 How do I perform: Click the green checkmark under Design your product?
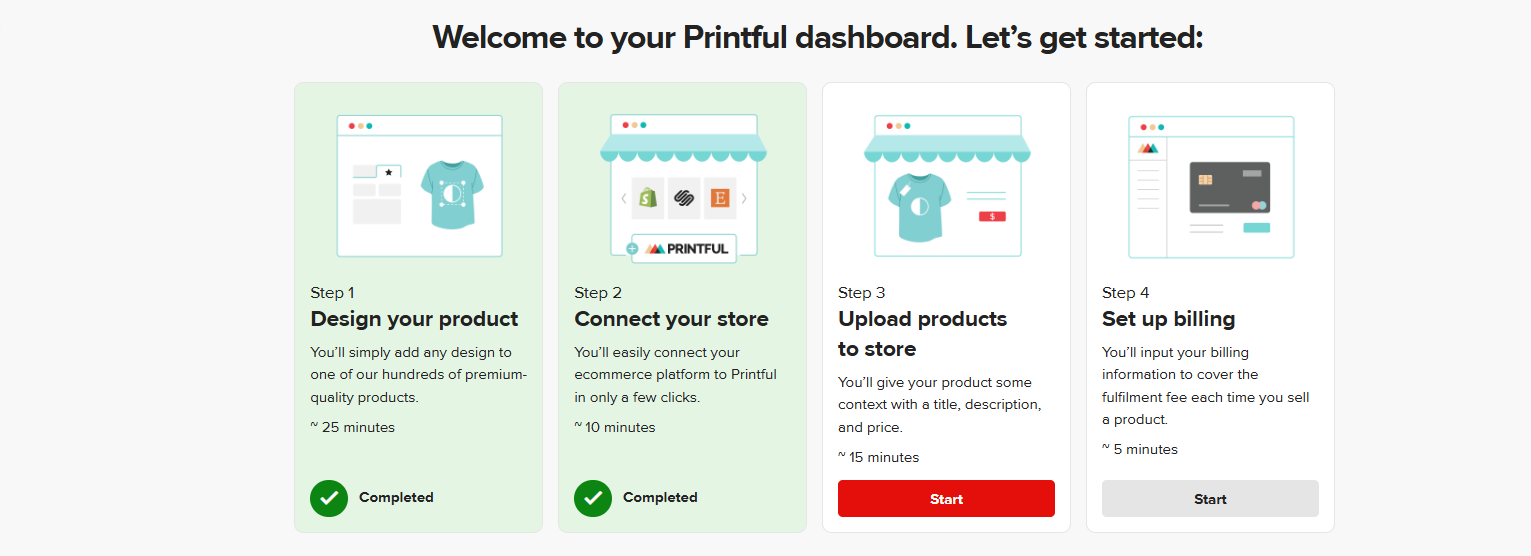329,498
